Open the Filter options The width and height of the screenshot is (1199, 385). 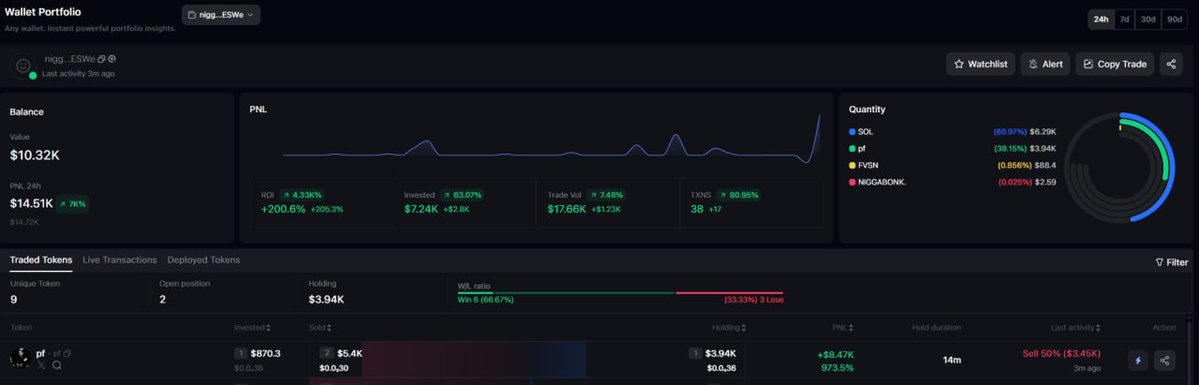click(x=1171, y=262)
